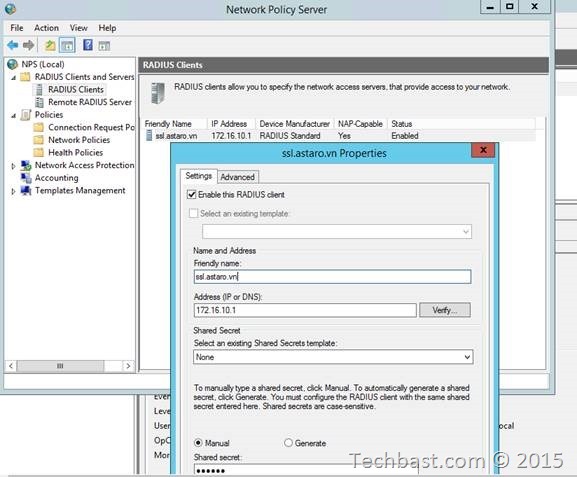Open the Shared Secrets template dropdown
Screen dimensions: 577x477
(x=333, y=357)
